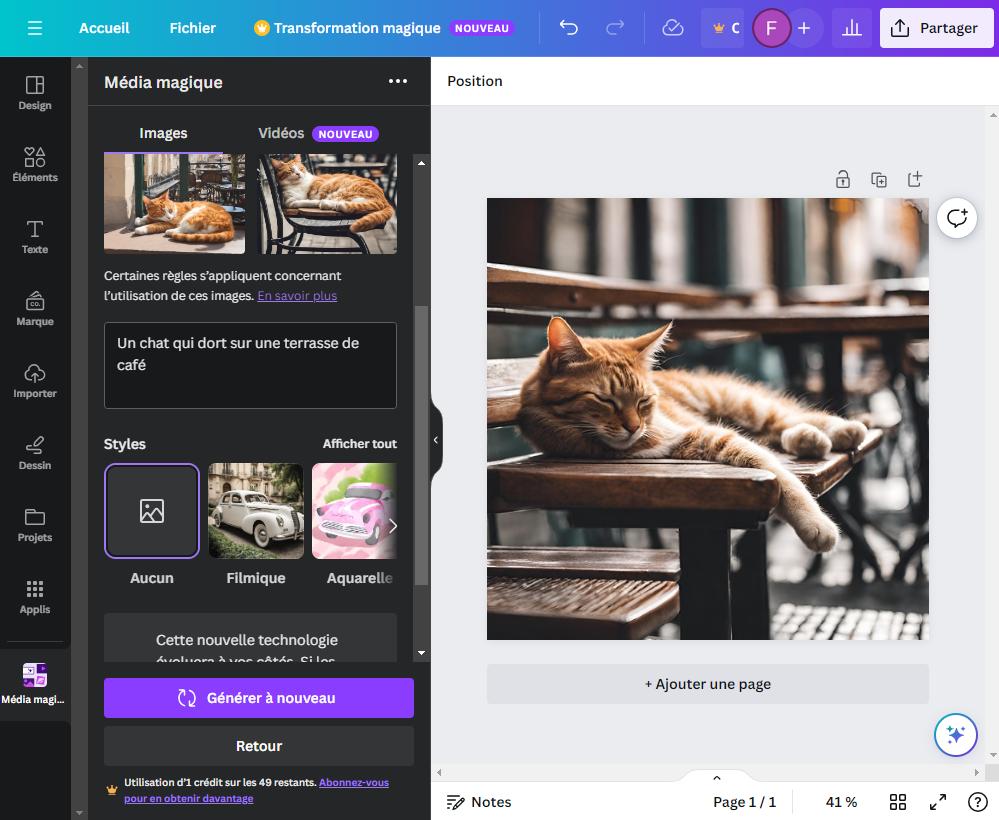Select the Dessin tool
The width and height of the screenshot is (999, 820).
click(x=35, y=453)
